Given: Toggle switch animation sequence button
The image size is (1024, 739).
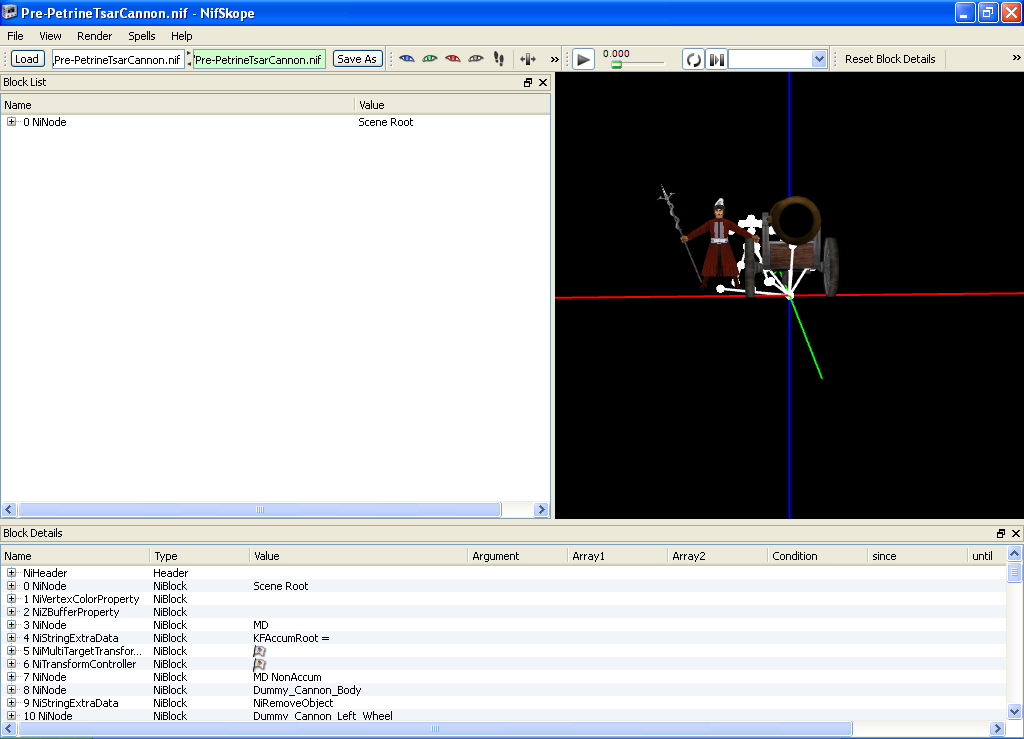Looking at the screenshot, I should tap(716, 59).
